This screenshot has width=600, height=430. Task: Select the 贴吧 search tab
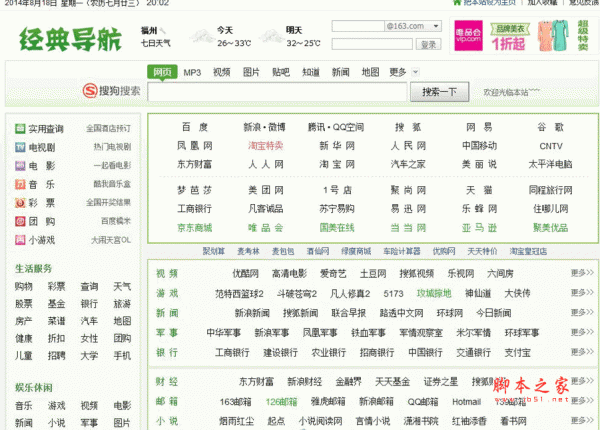(x=281, y=72)
